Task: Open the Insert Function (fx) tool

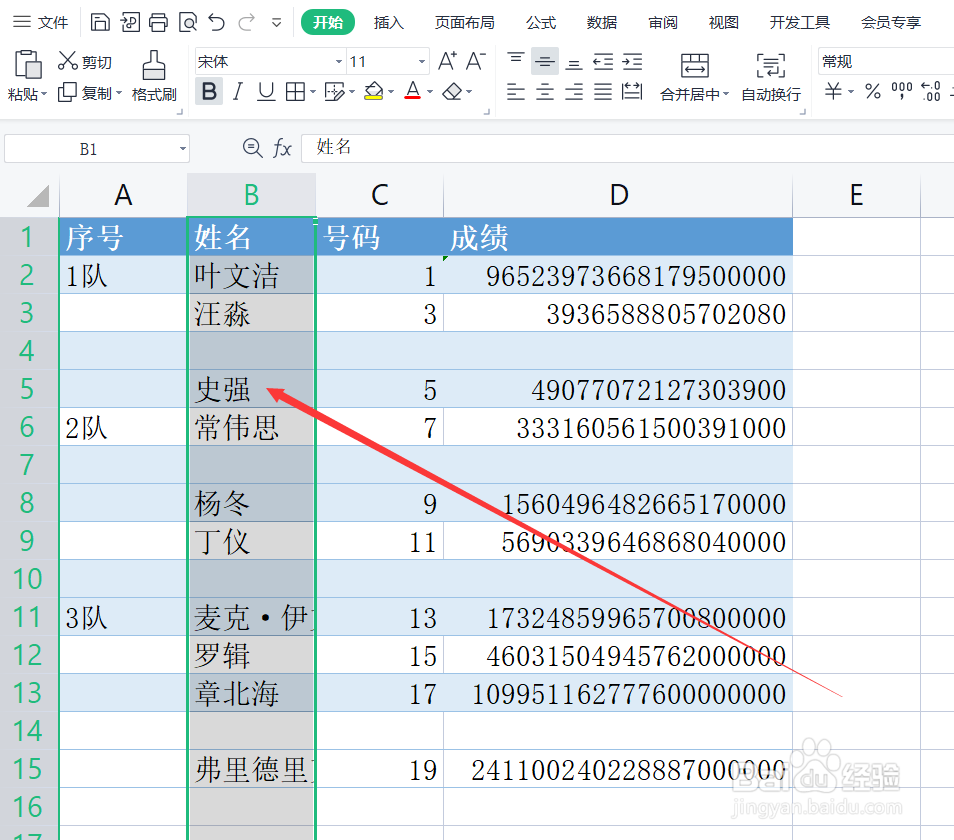Action: pos(283,148)
